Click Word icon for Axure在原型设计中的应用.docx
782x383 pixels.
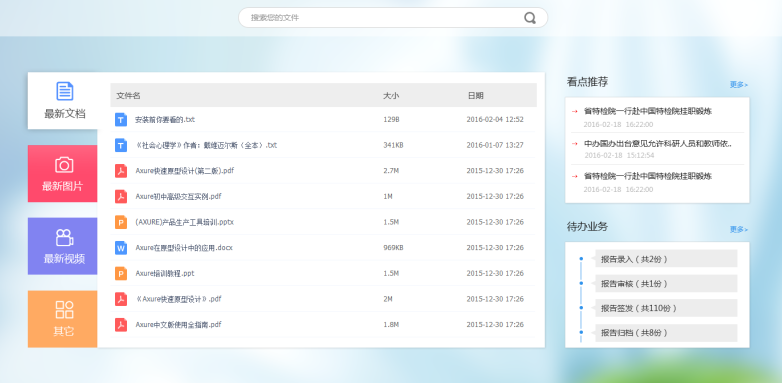point(121,248)
